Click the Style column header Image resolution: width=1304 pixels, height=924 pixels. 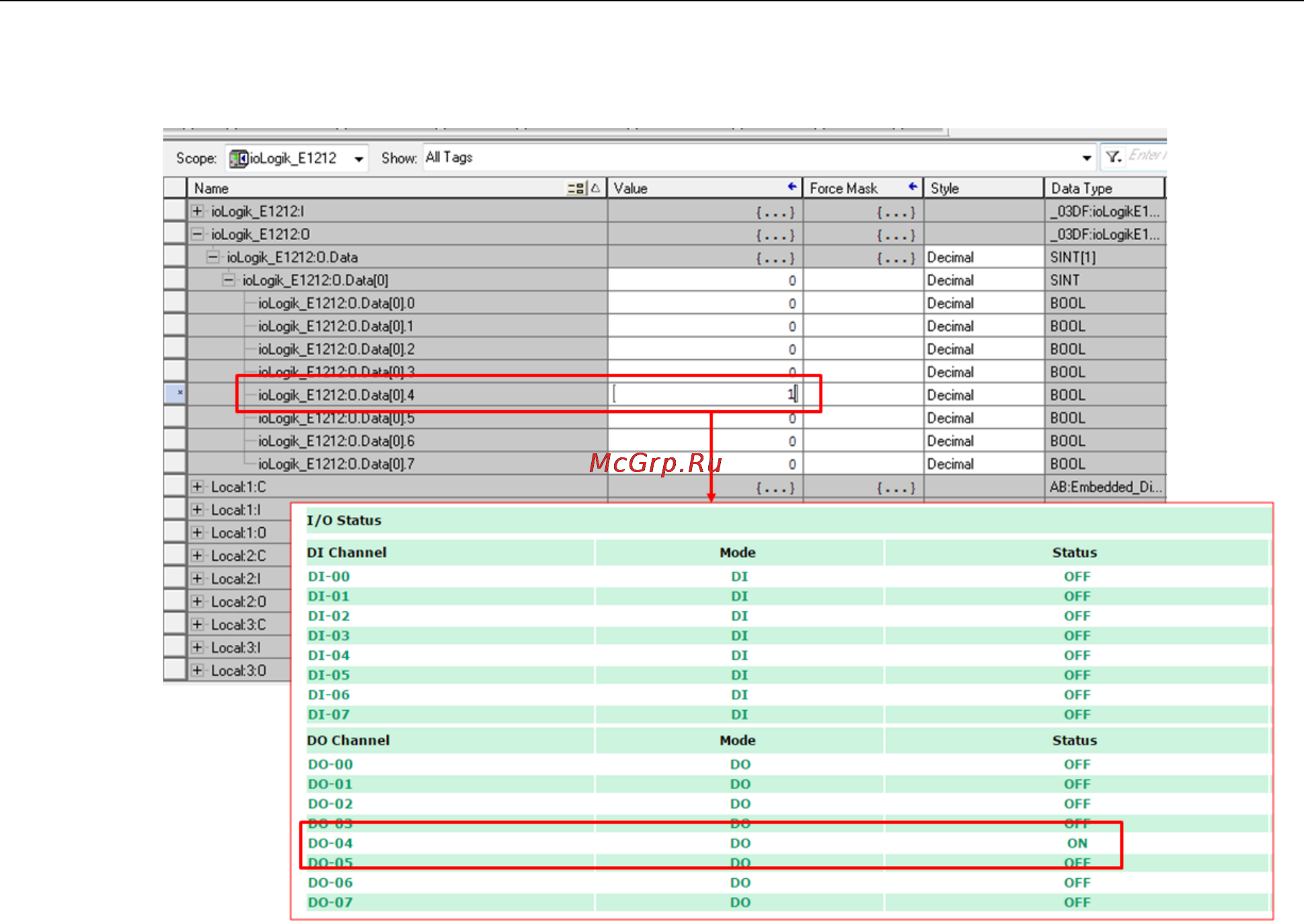tap(984, 188)
